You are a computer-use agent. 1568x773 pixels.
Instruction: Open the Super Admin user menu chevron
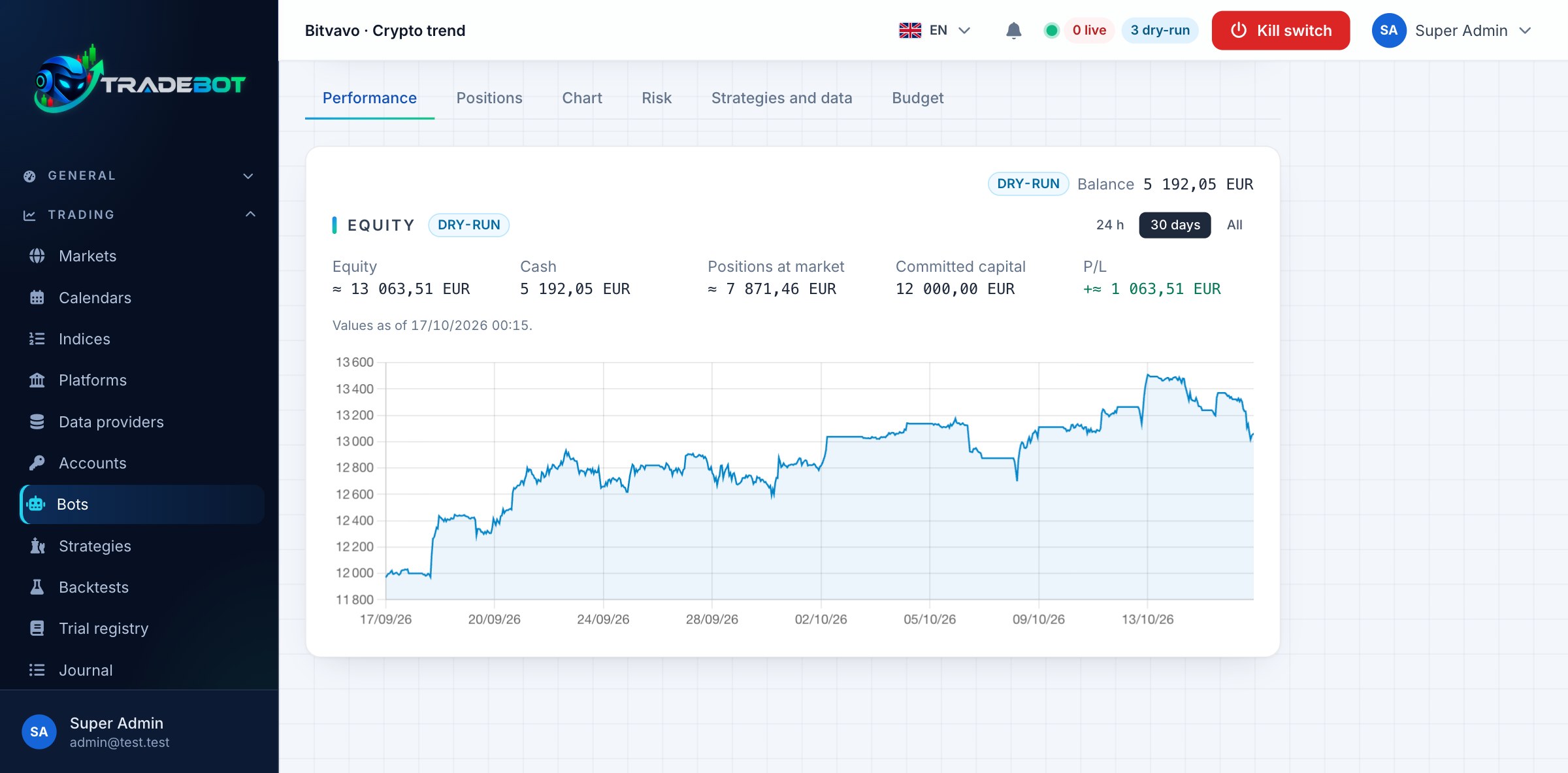coord(1525,31)
